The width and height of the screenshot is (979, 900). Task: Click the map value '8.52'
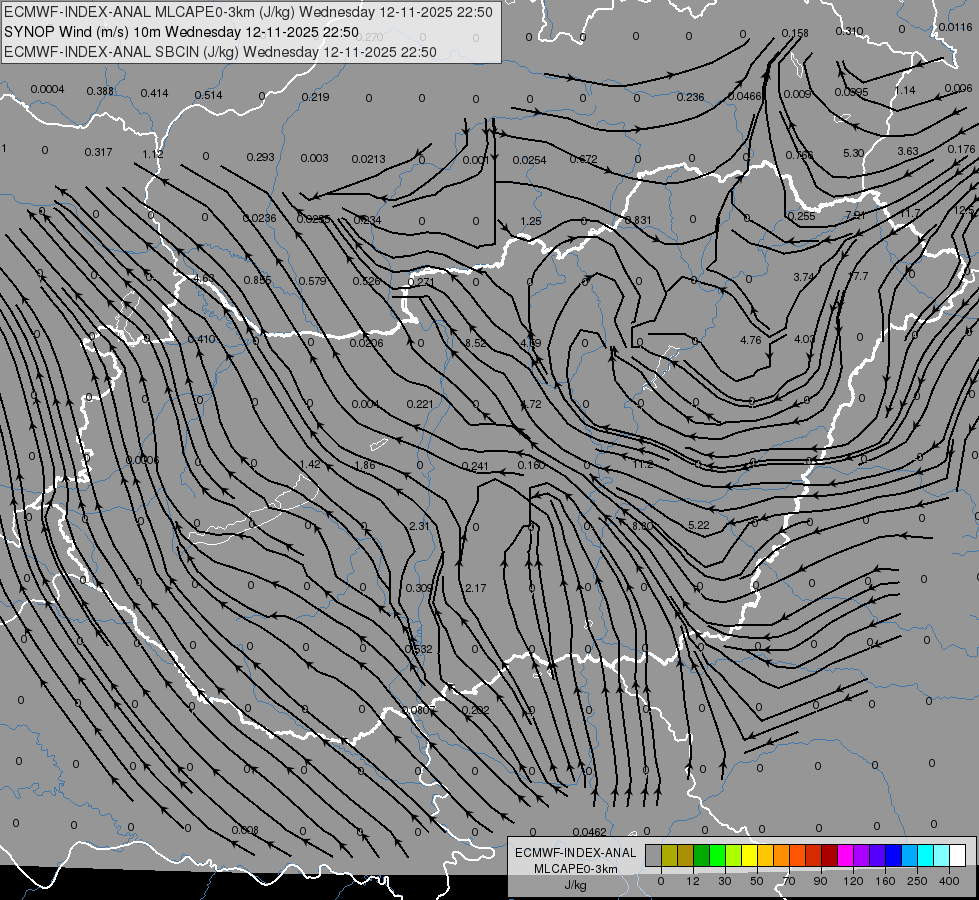click(x=476, y=343)
